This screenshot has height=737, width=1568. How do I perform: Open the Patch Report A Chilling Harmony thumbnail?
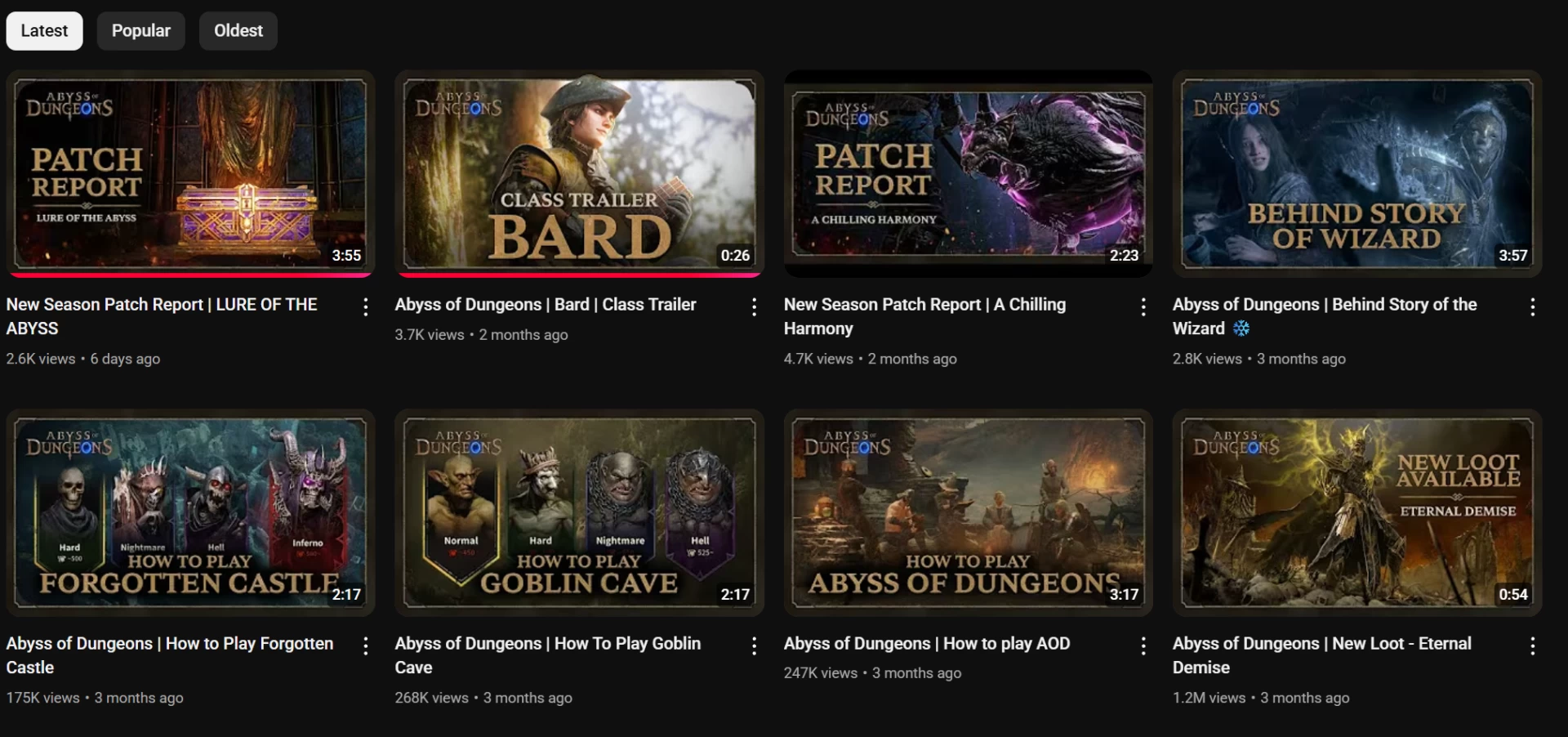968,173
